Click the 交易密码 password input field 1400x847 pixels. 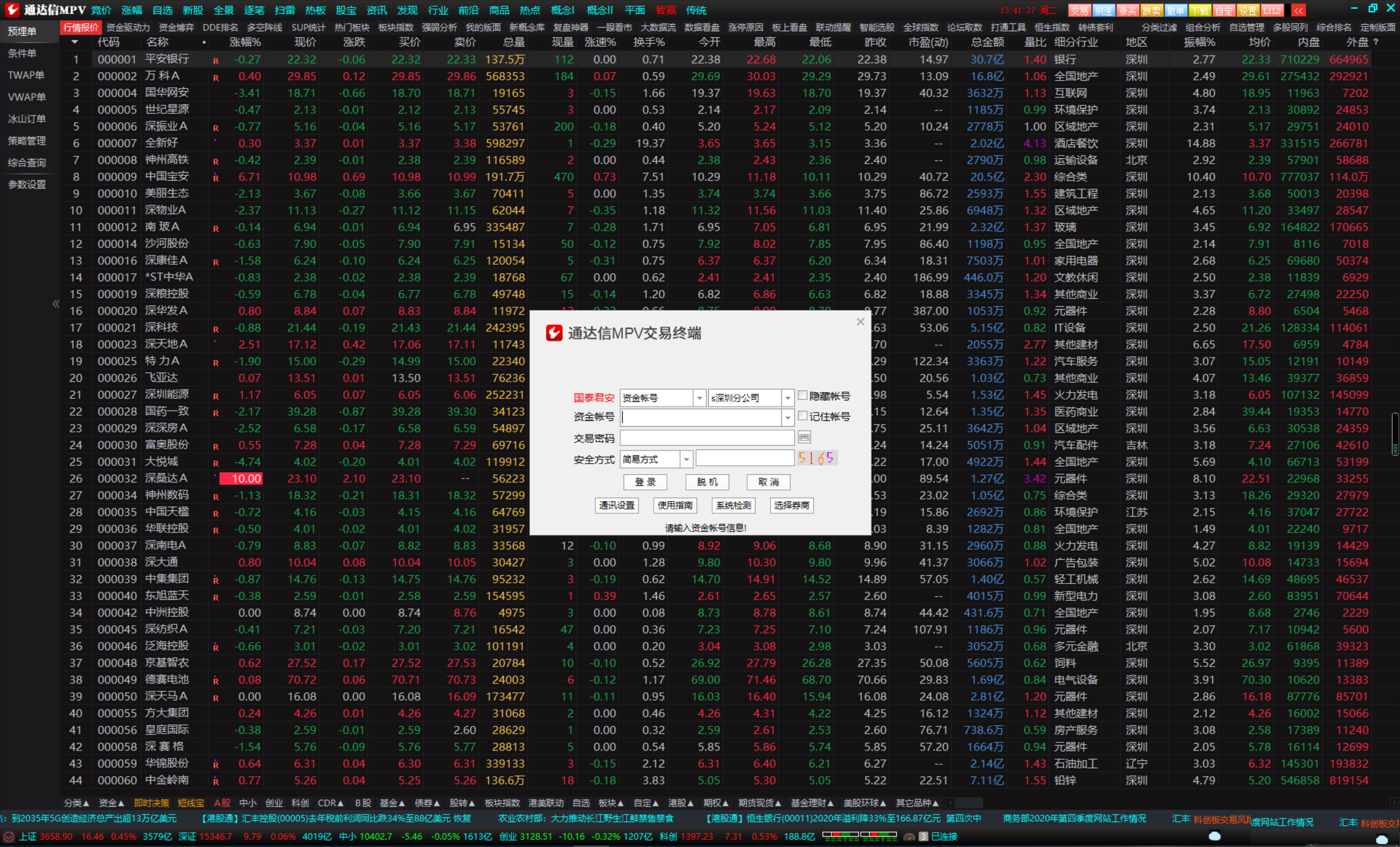point(707,438)
